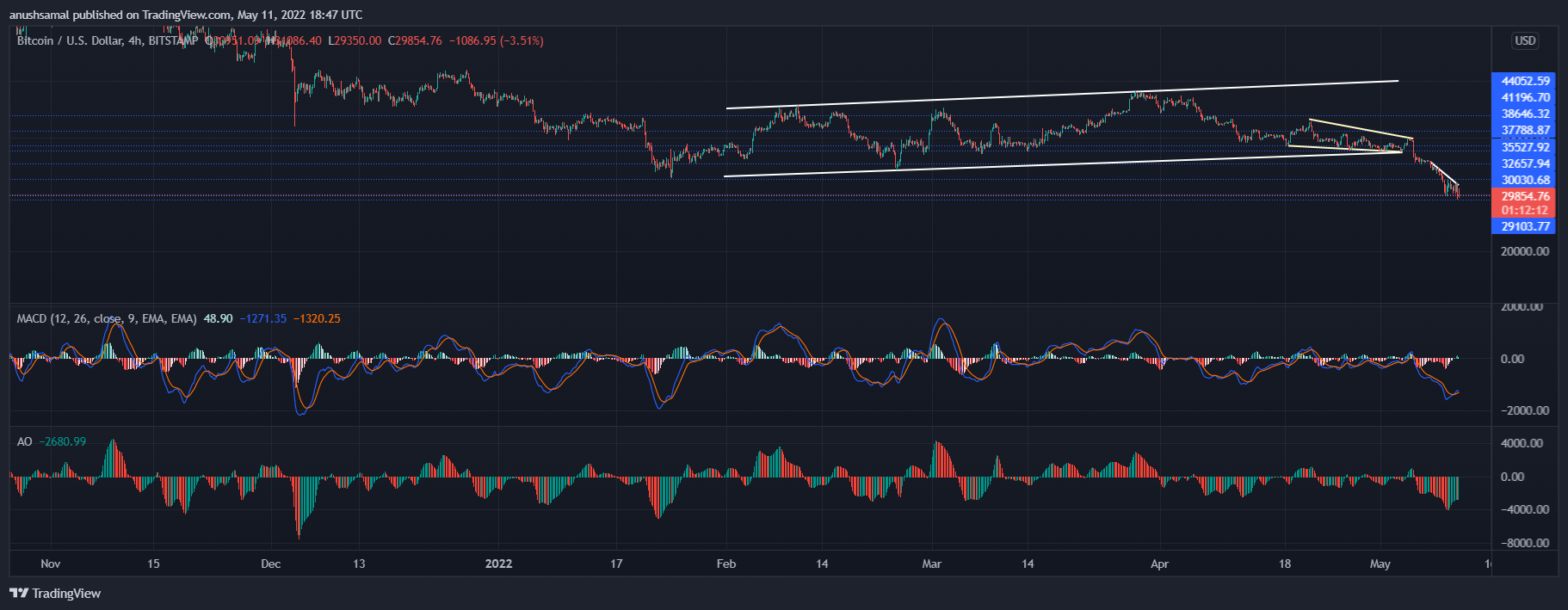Screen dimensions: 1568x610
Task: Click the '18' April date on time axis
Action: pyautogui.click(x=1285, y=564)
